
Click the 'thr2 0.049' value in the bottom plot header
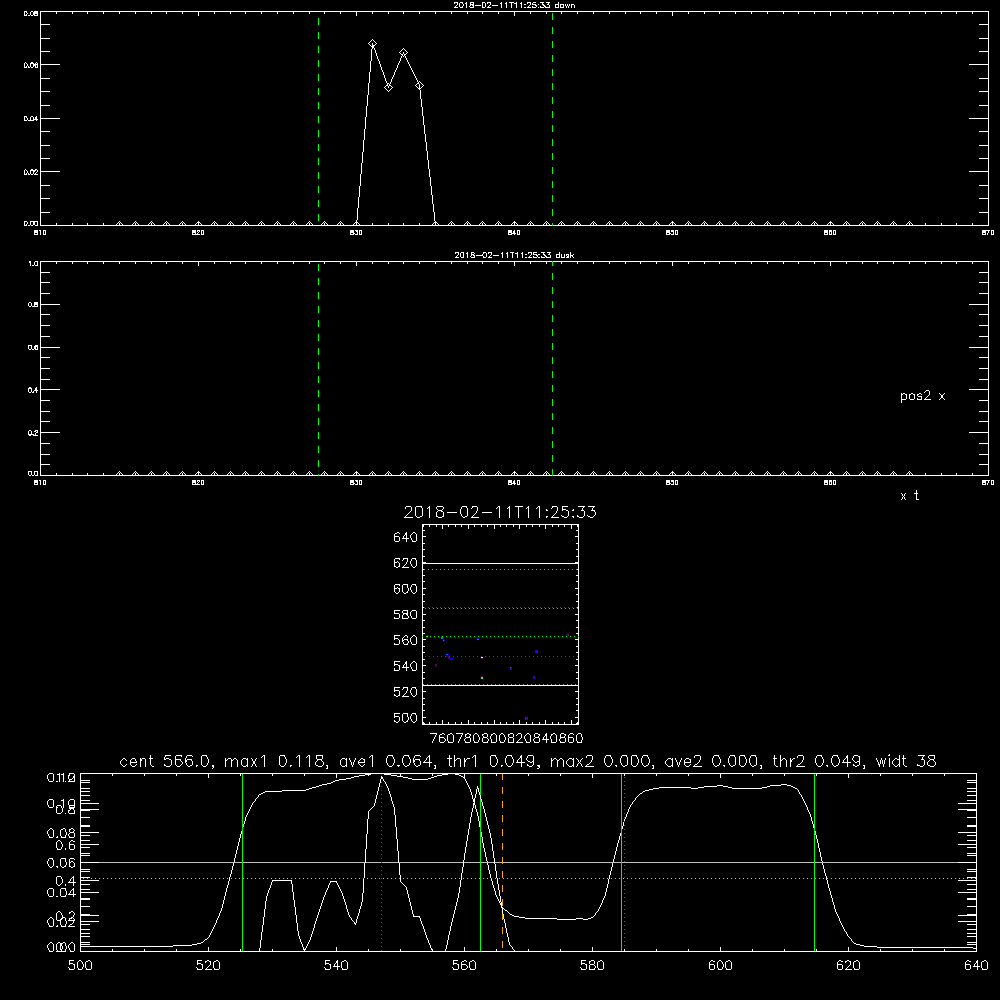click(817, 761)
